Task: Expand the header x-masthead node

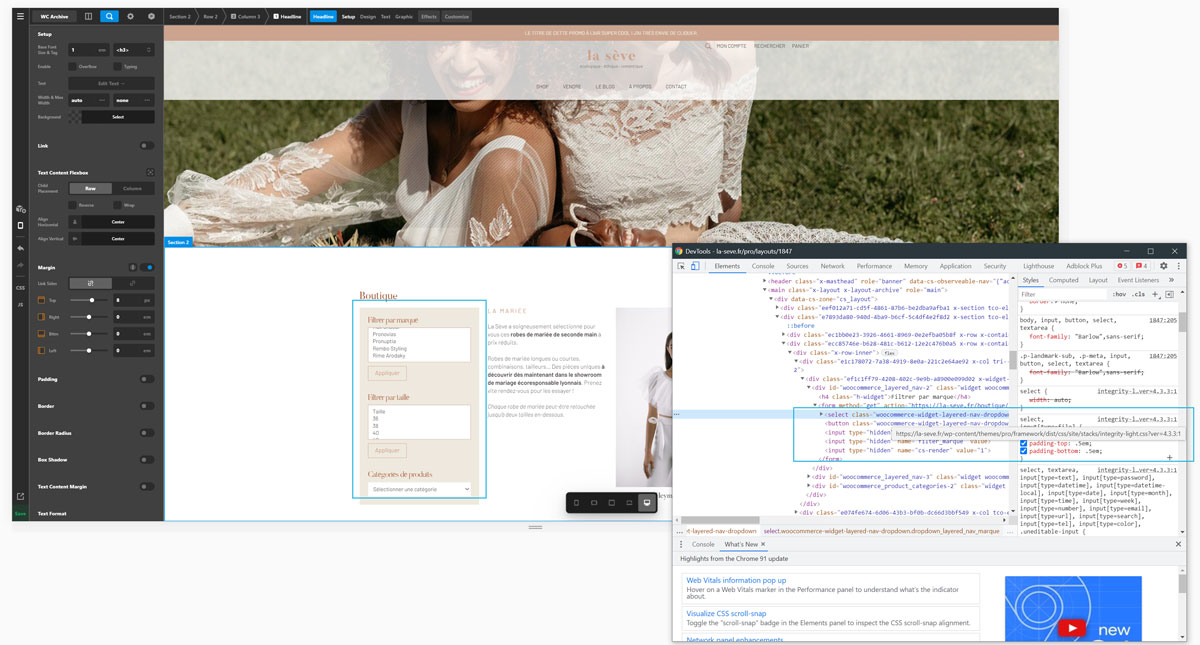Action: (764, 282)
